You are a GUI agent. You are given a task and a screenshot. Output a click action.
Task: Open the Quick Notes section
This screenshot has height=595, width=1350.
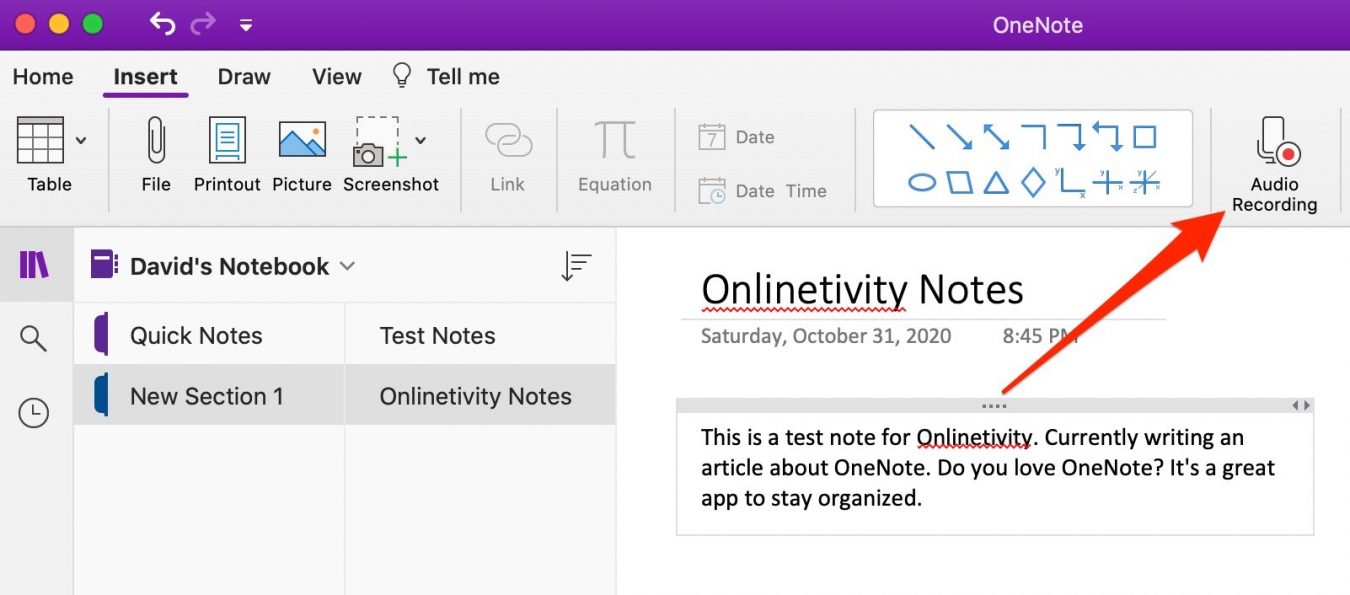point(209,335)
